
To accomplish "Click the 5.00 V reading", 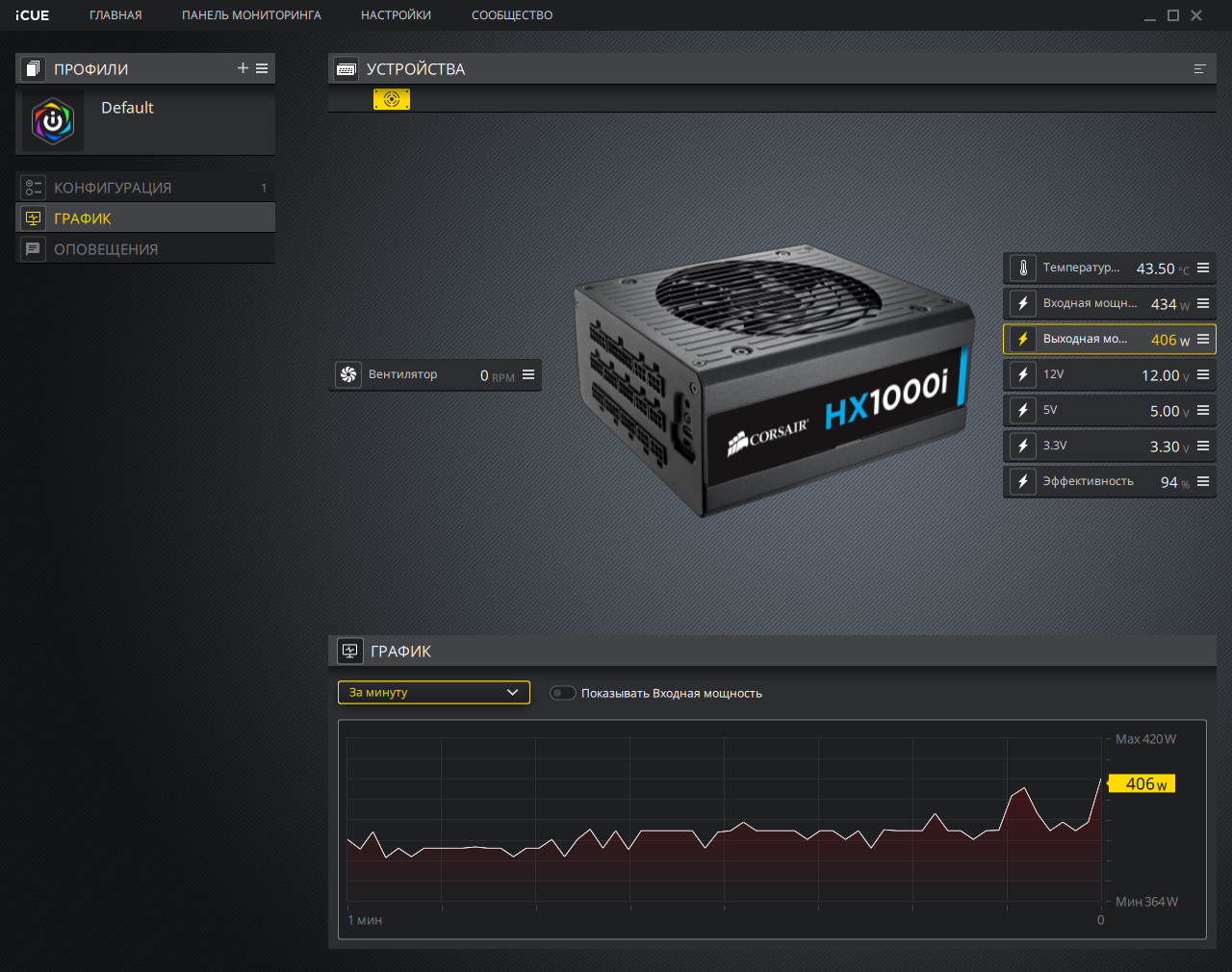I will [1169, 411].
